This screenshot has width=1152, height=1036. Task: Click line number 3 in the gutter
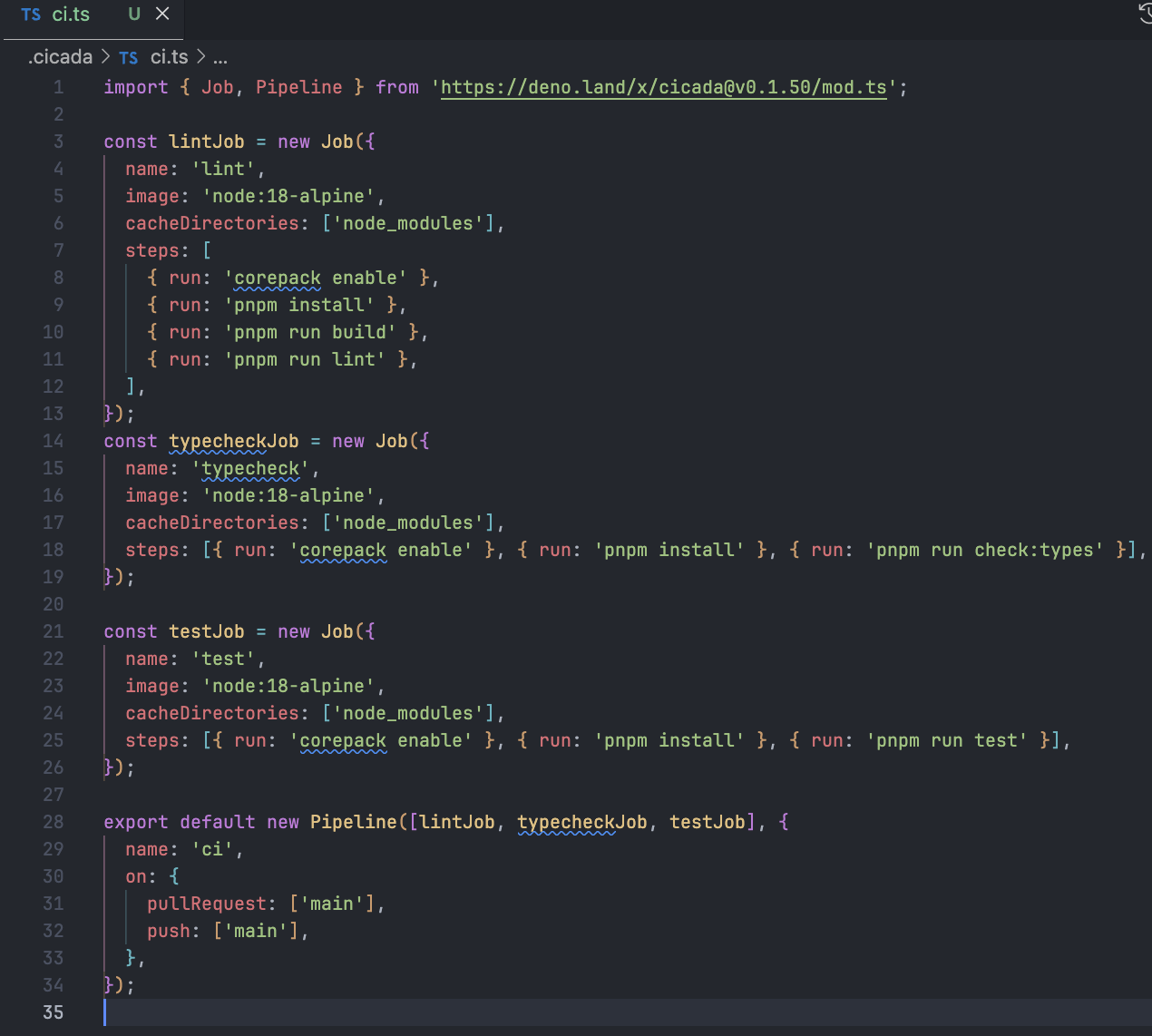click(x=58, y=142)
